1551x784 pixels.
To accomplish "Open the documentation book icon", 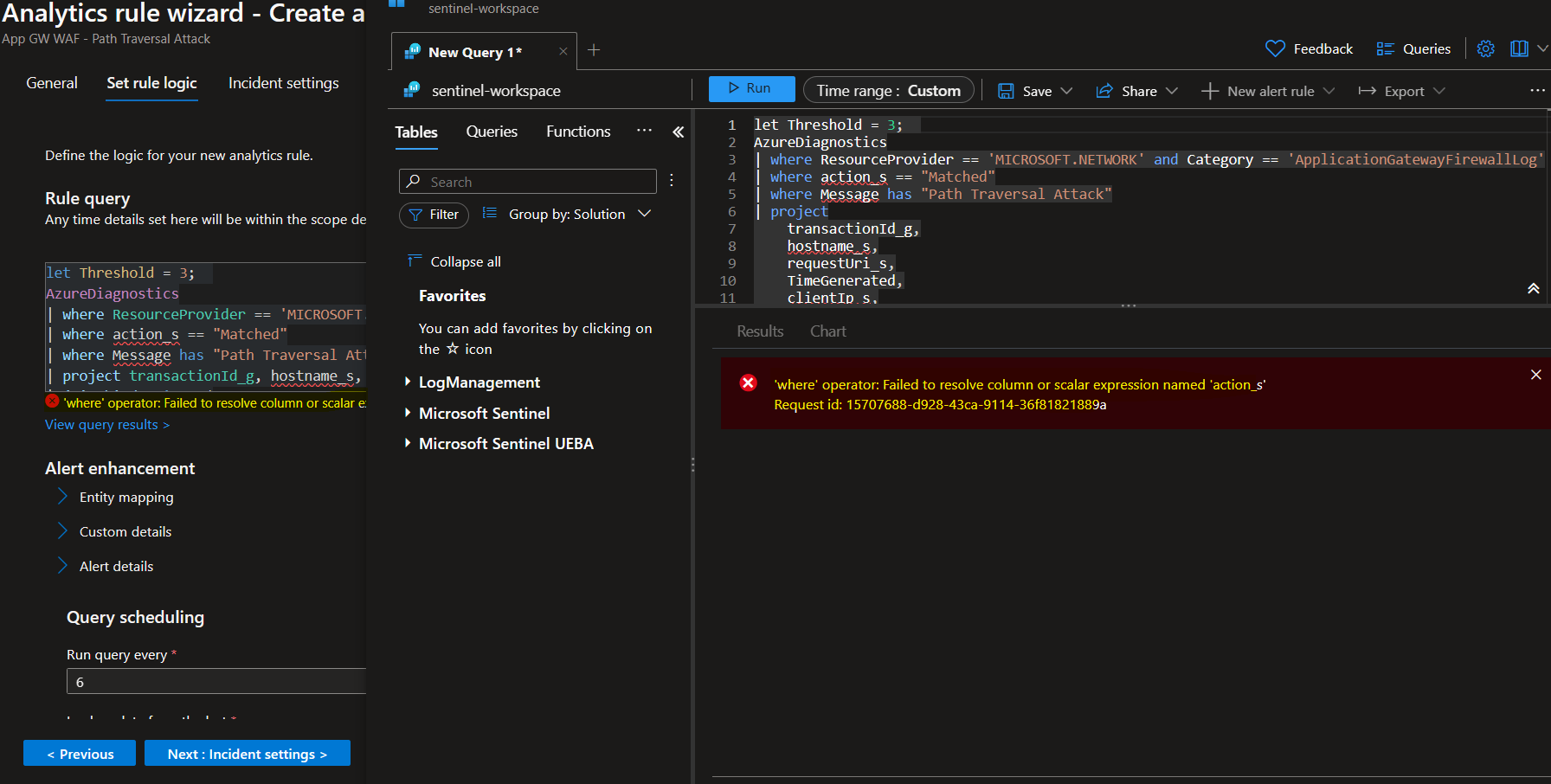I will [x=1519, y=48].
